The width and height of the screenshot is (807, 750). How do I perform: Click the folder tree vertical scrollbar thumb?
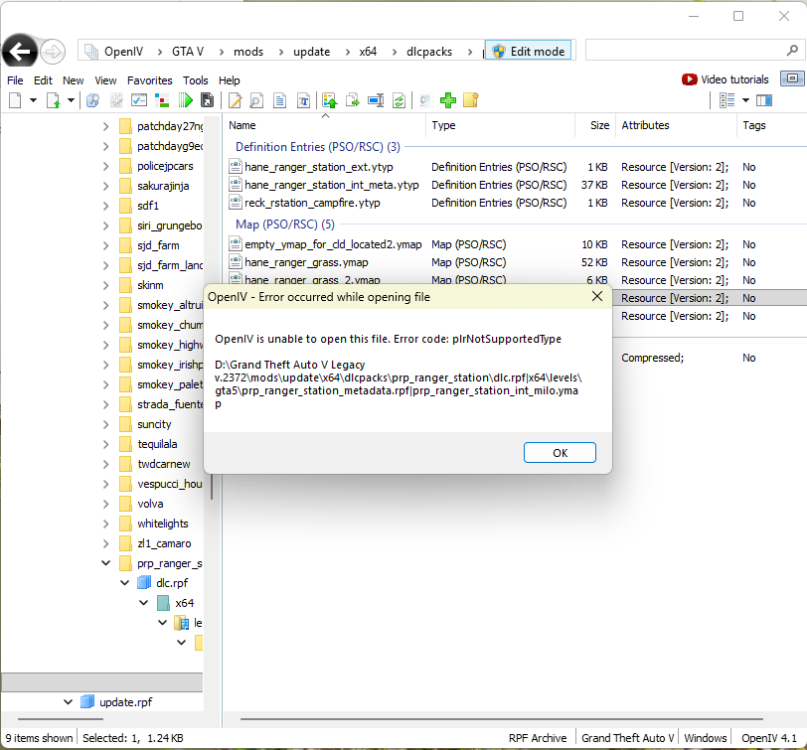pos(212,487)
